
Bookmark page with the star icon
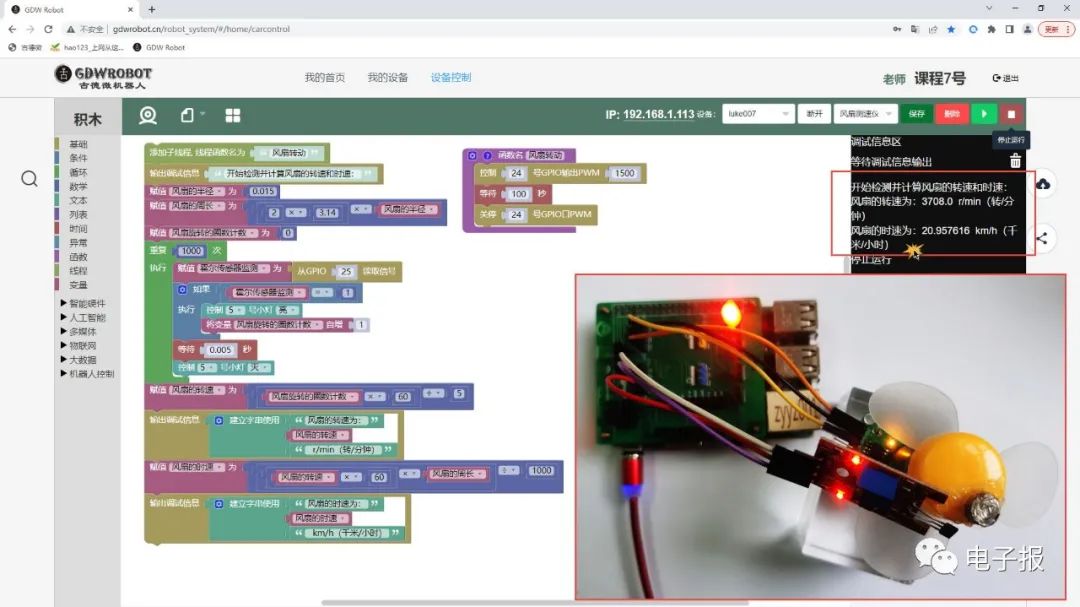pos(951,29)
